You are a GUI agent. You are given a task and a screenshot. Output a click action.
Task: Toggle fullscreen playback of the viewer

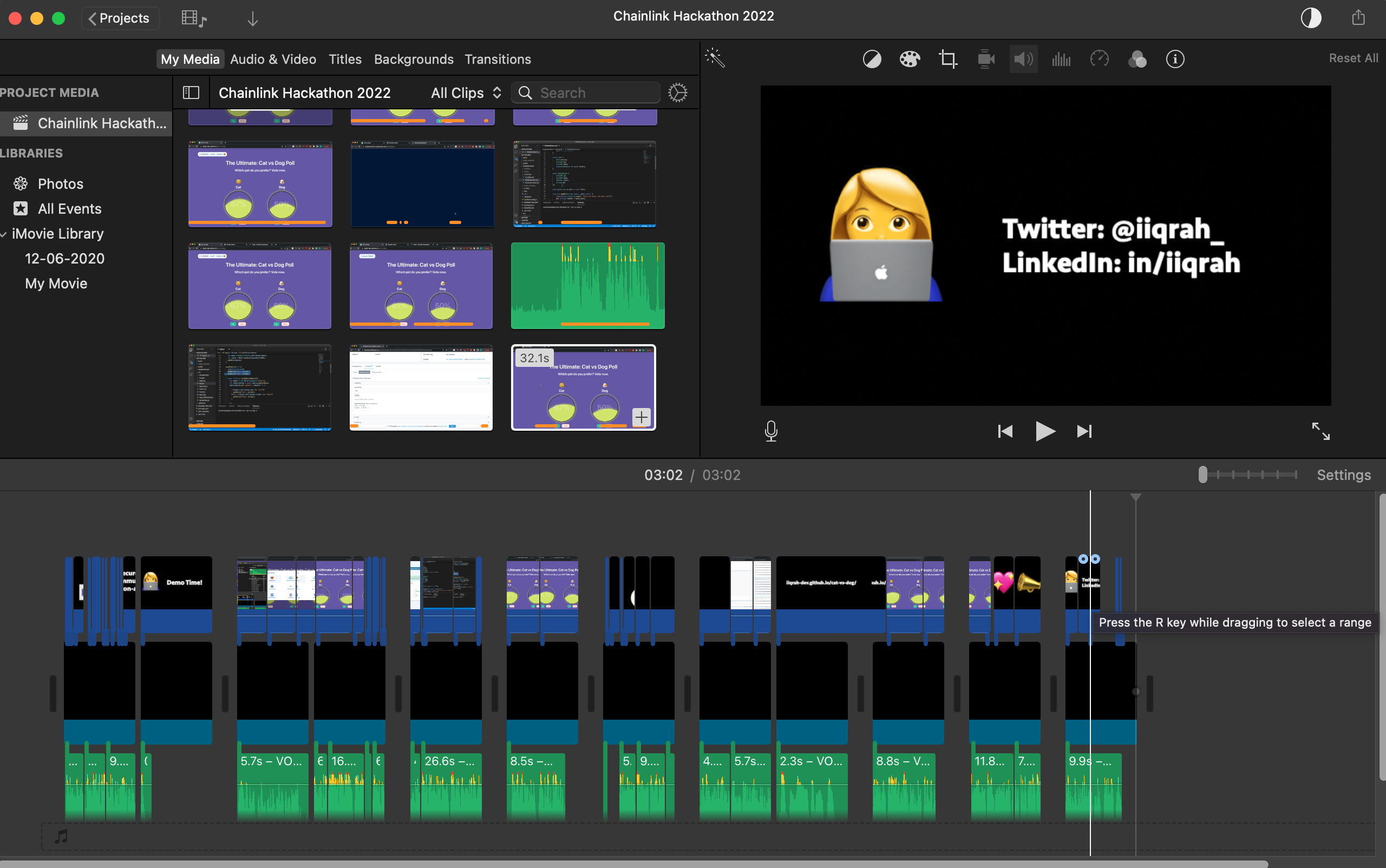click(x=1320, y=431)
